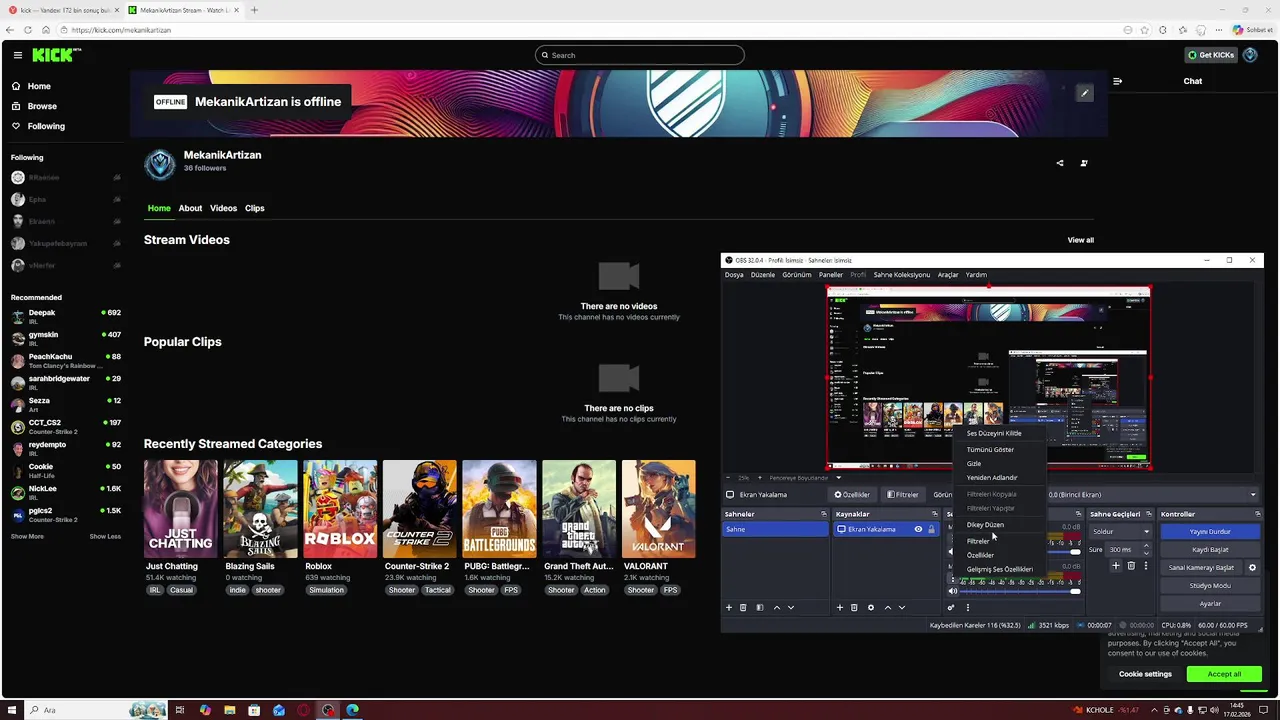
Task: Open transition properties three-dot menu
Action: [1146, 566]
